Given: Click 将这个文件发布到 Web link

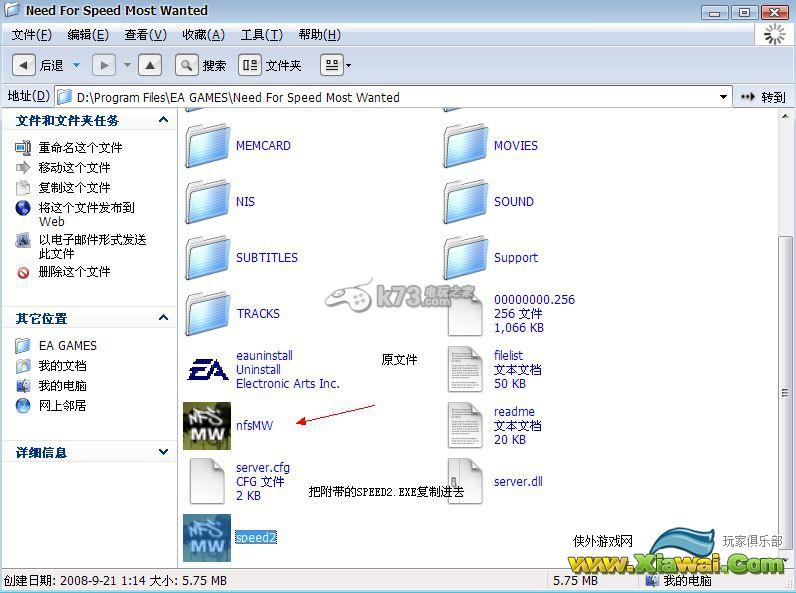Looking at the screenshot, I should pos(86,214).
